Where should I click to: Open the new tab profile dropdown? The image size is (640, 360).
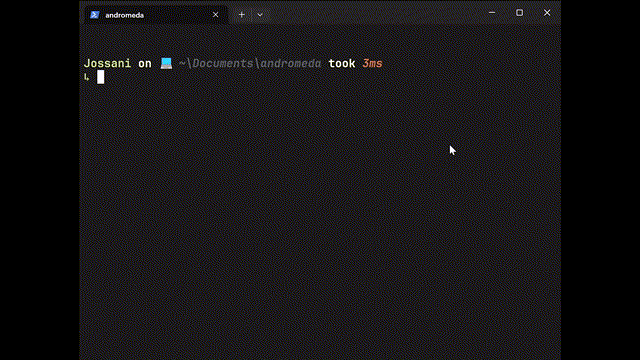[x=260, y=15]
